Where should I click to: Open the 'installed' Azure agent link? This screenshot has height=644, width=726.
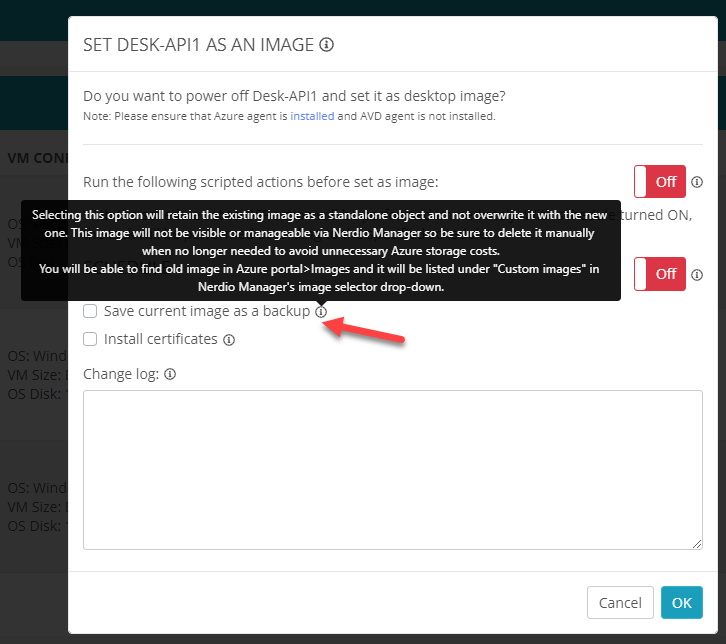point(312,116)
